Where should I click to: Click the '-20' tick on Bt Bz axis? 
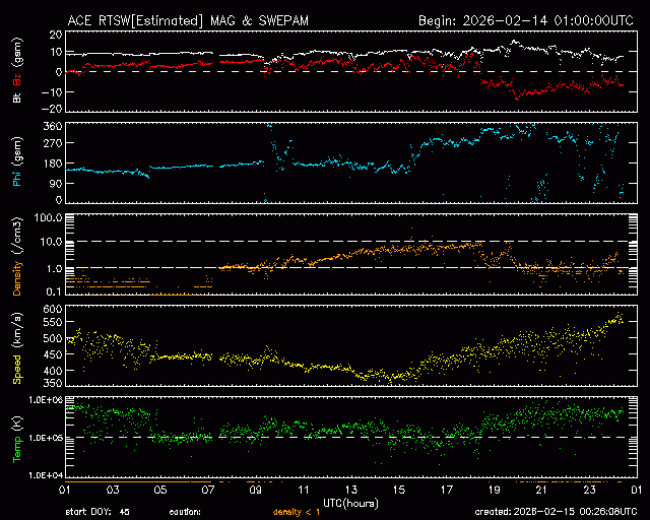coord(52,108)
